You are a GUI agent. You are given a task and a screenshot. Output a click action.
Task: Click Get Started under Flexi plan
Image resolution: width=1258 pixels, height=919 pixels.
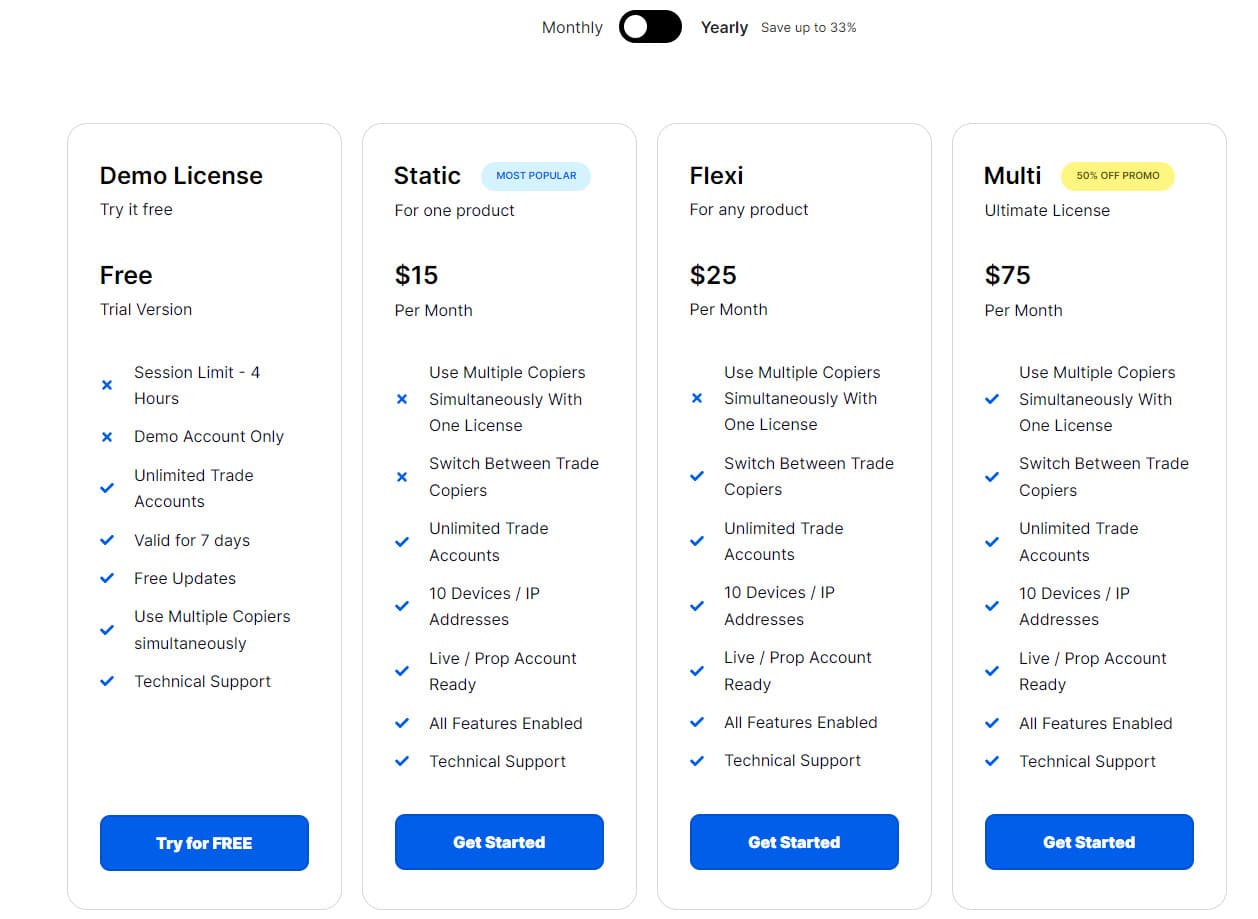794,842
